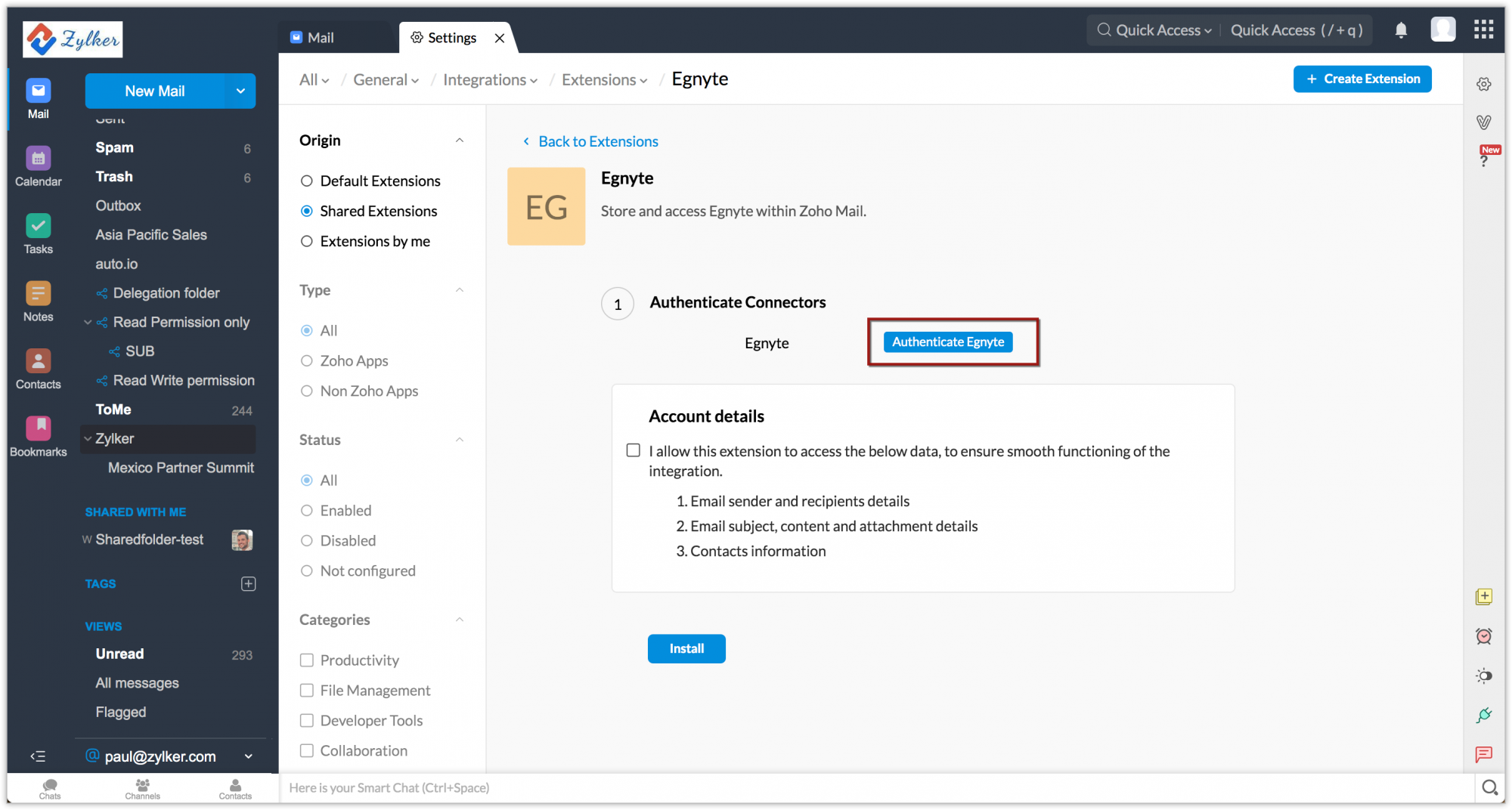Click Authenticate Egnyte button
This screenshot has width=1512, height=810.
point(948,342)
